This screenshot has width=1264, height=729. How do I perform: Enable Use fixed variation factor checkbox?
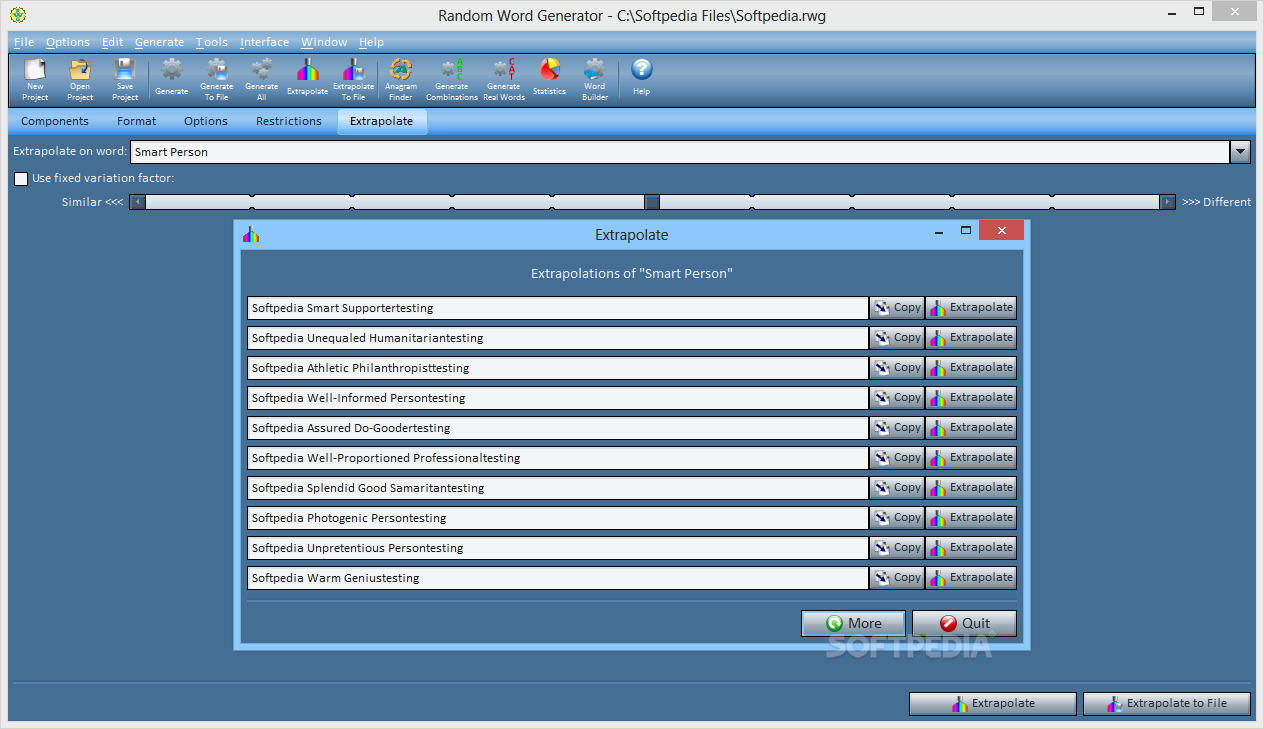pyautogui.click(x=21, y=179)
